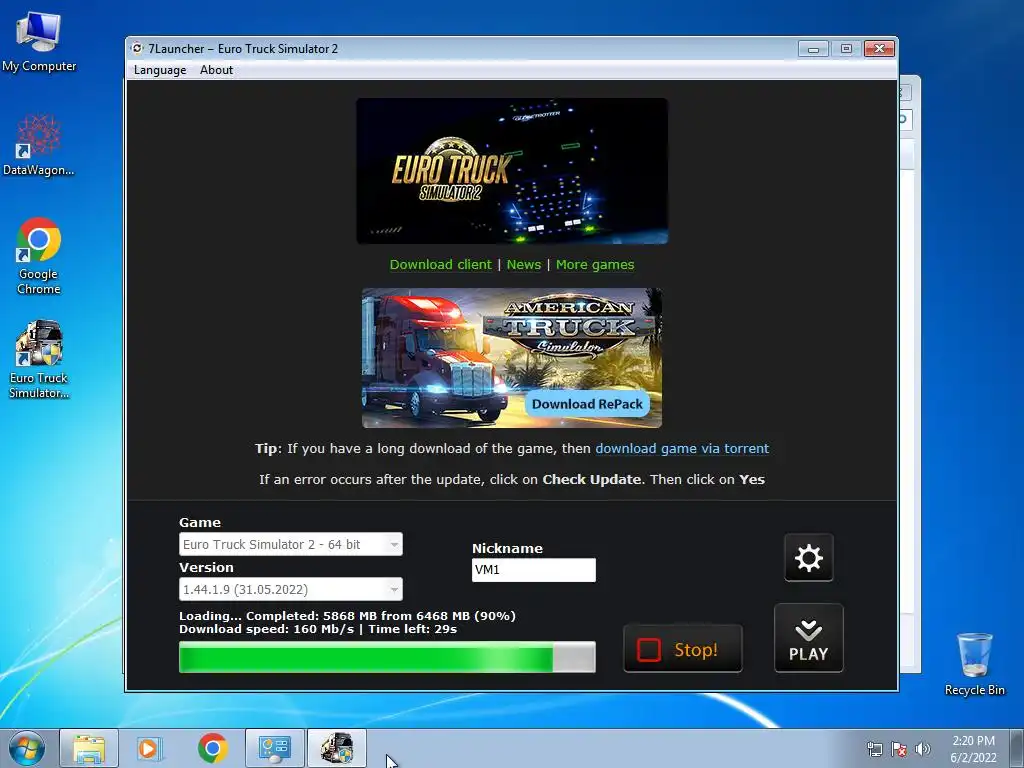The height and width of the screenshot is (768, 1024).
Task: Open the More games link
Action: pos(595,264)
